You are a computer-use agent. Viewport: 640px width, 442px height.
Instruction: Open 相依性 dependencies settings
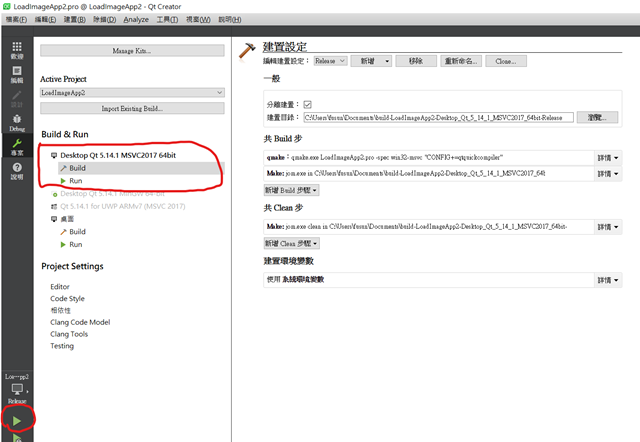coord(60,310)
